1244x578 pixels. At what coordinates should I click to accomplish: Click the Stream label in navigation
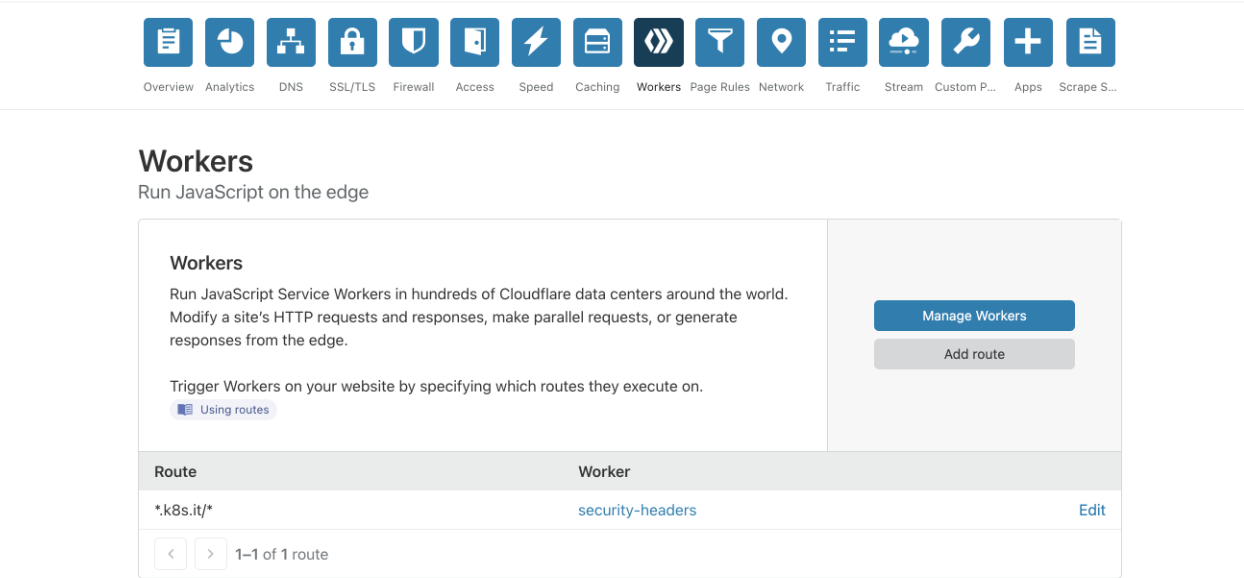(x=904, y=87)
